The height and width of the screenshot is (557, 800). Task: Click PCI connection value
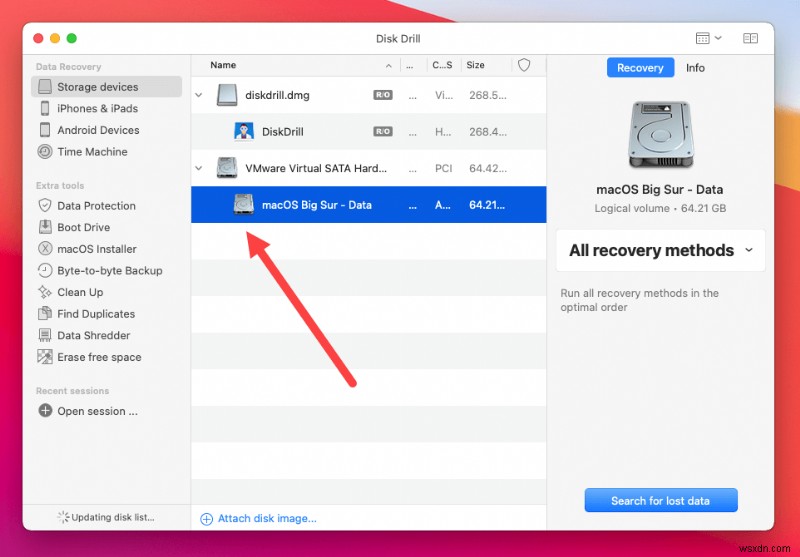[x=443, y=168]
